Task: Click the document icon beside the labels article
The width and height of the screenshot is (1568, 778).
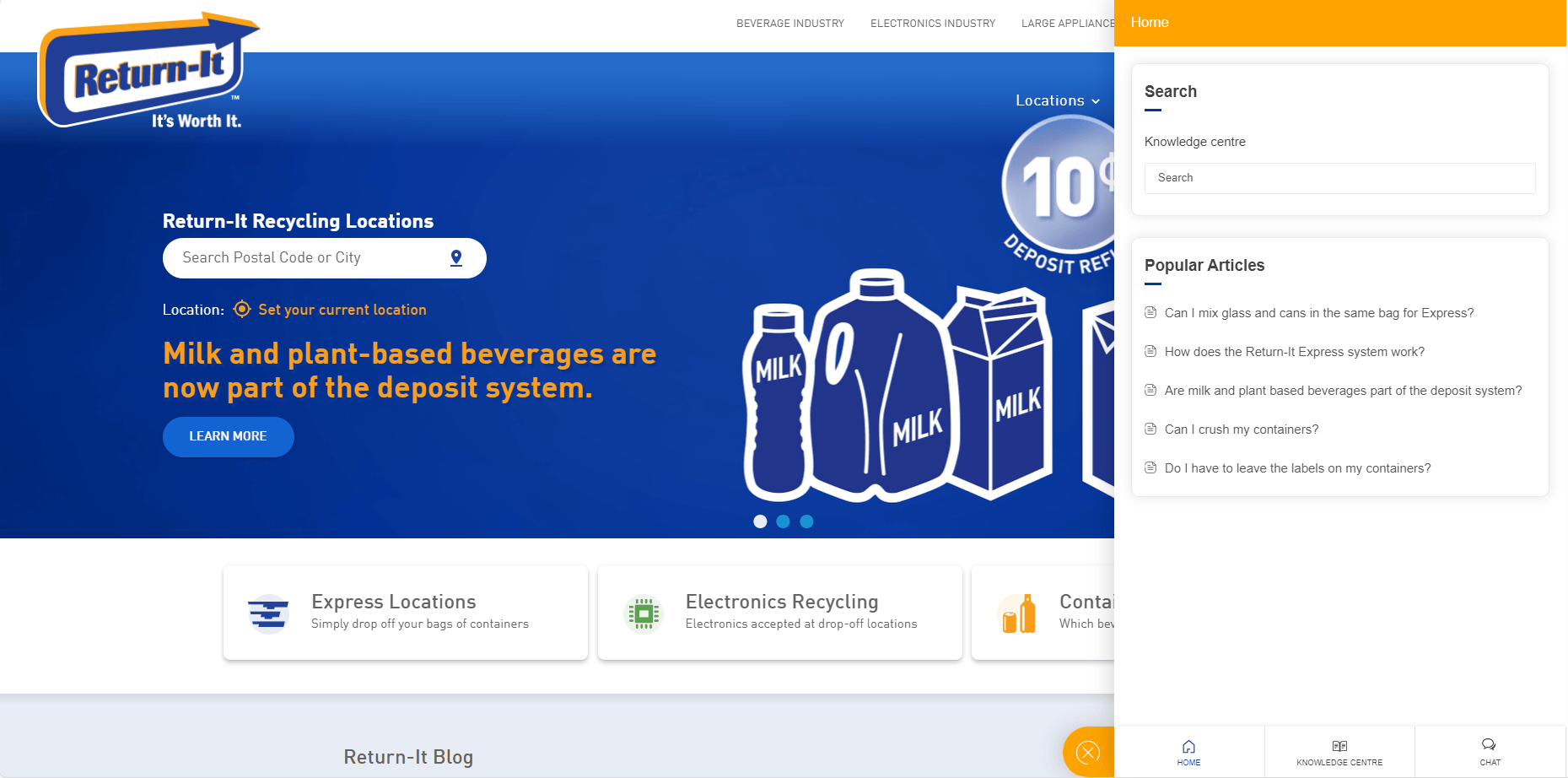Action: click(x=1150, y=467)
